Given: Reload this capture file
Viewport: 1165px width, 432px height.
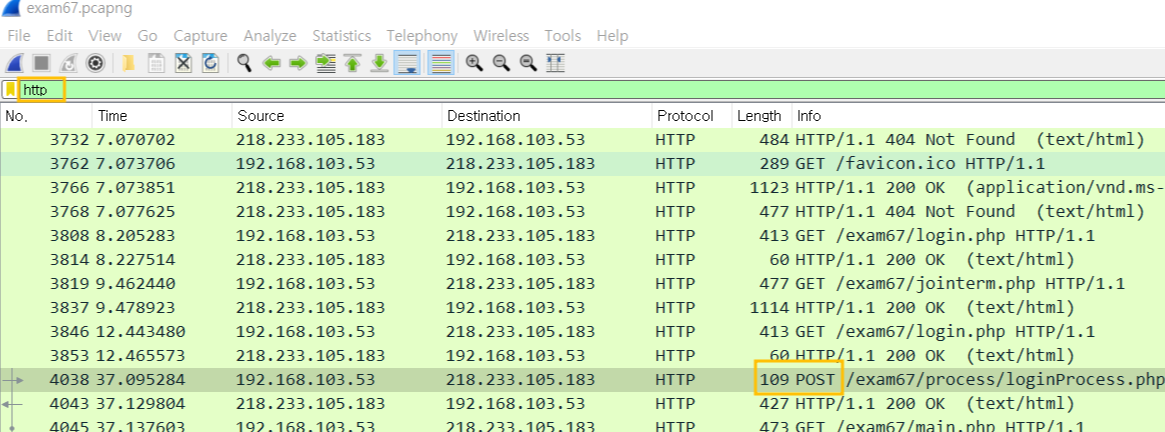Looking at the screenshot, I should point(210,63).
